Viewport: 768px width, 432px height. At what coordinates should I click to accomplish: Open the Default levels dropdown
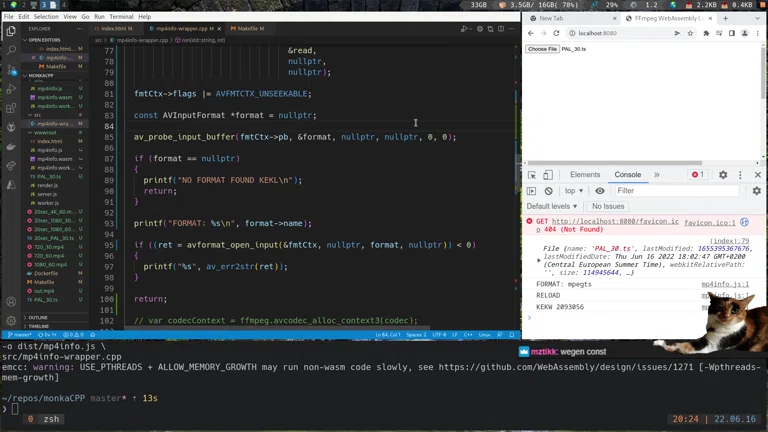coord(552,206)
